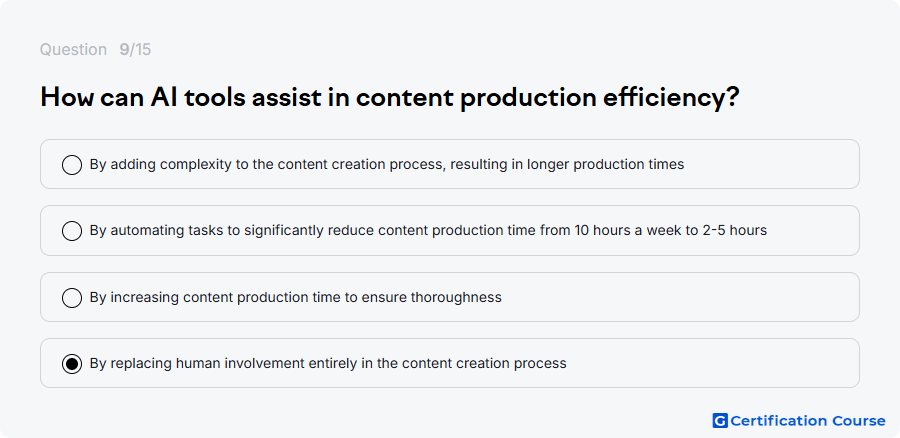Choose the 'automating tasks' radio button
Screen dimensions: 900x438
click(x=72, y=231)
